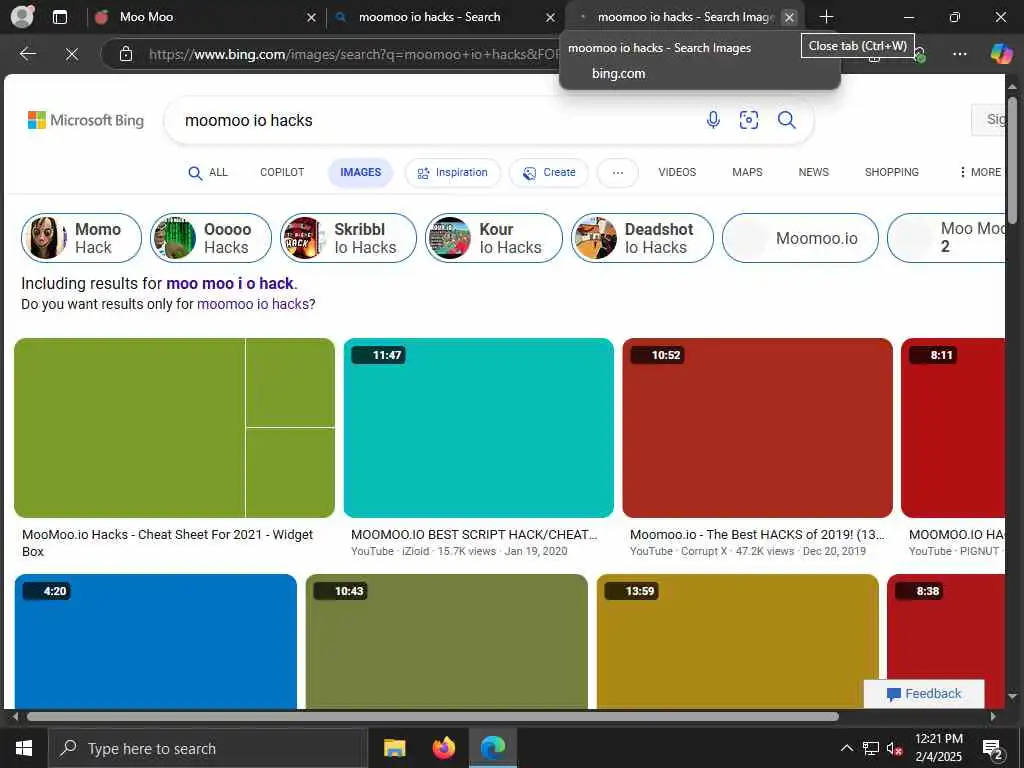Launch Firefox from the taskbar
1024x768 pixels.
pos(443,748)
